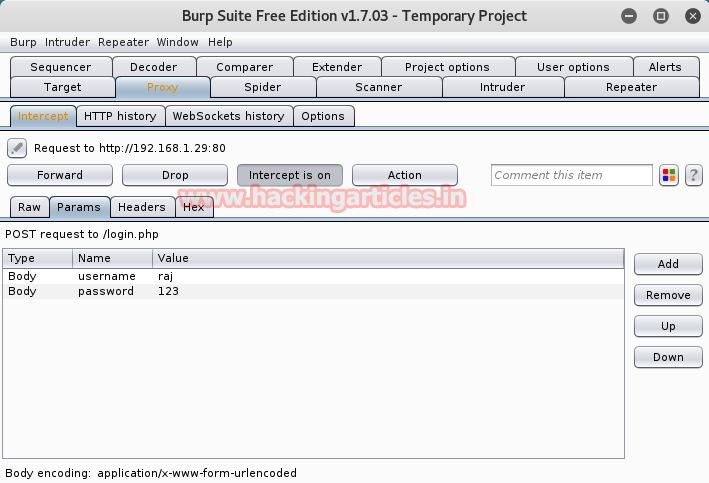Sort by the Type column header
The height and width of the screenshot is (483, 709).
tap(38, 258)
